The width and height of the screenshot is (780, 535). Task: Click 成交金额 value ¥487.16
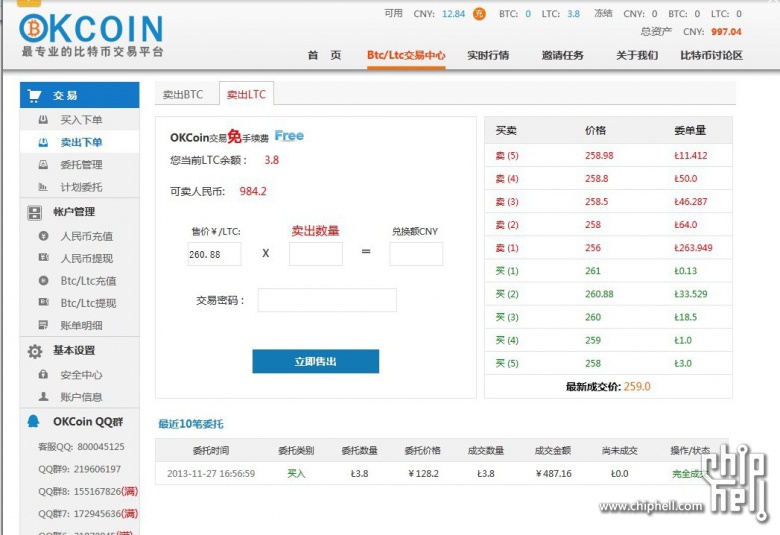(x=553, y=473)
